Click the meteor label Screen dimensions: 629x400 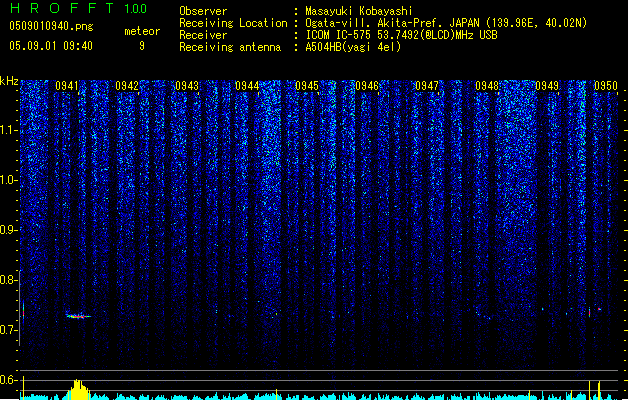click(142, 31)
